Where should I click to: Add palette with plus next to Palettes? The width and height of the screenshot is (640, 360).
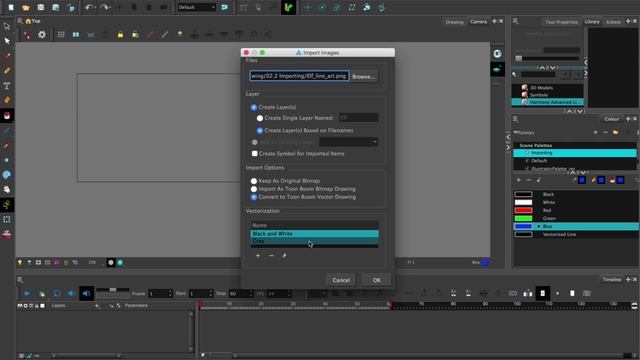(596, 132)
